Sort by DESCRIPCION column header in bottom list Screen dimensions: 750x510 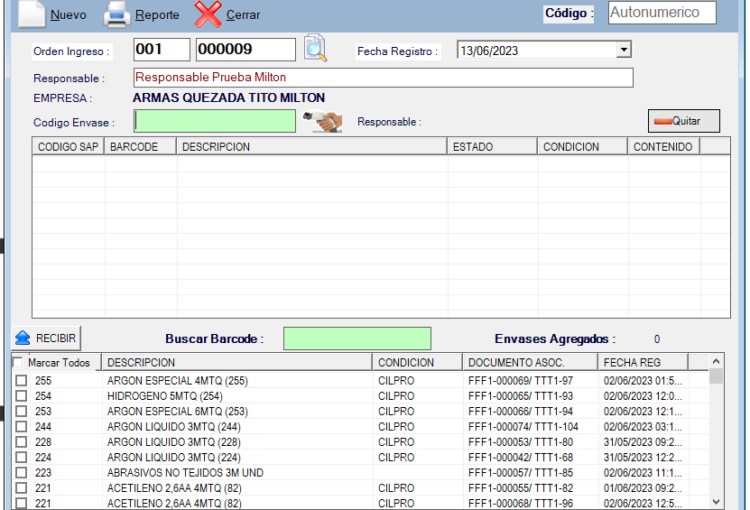[x=237, y=362]
